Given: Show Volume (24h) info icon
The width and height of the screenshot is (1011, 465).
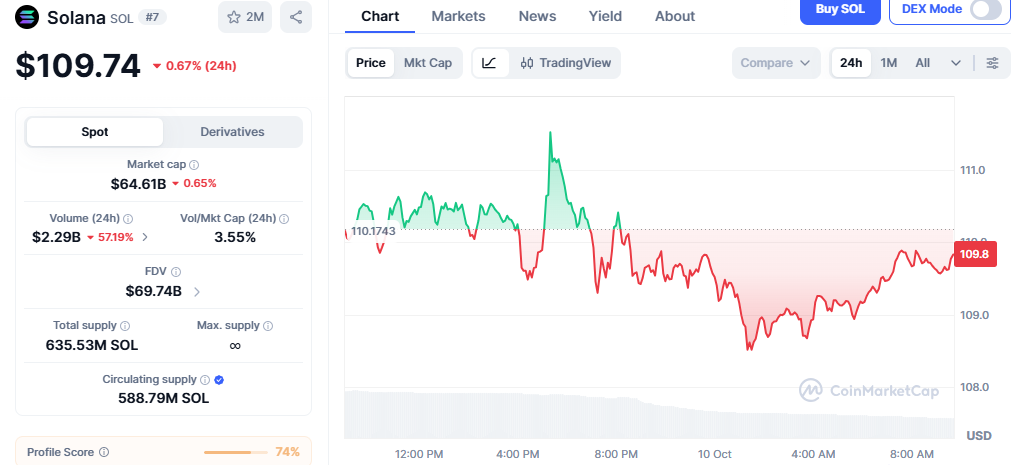Looking at the screenshot, I should click(x=128, y=219).
